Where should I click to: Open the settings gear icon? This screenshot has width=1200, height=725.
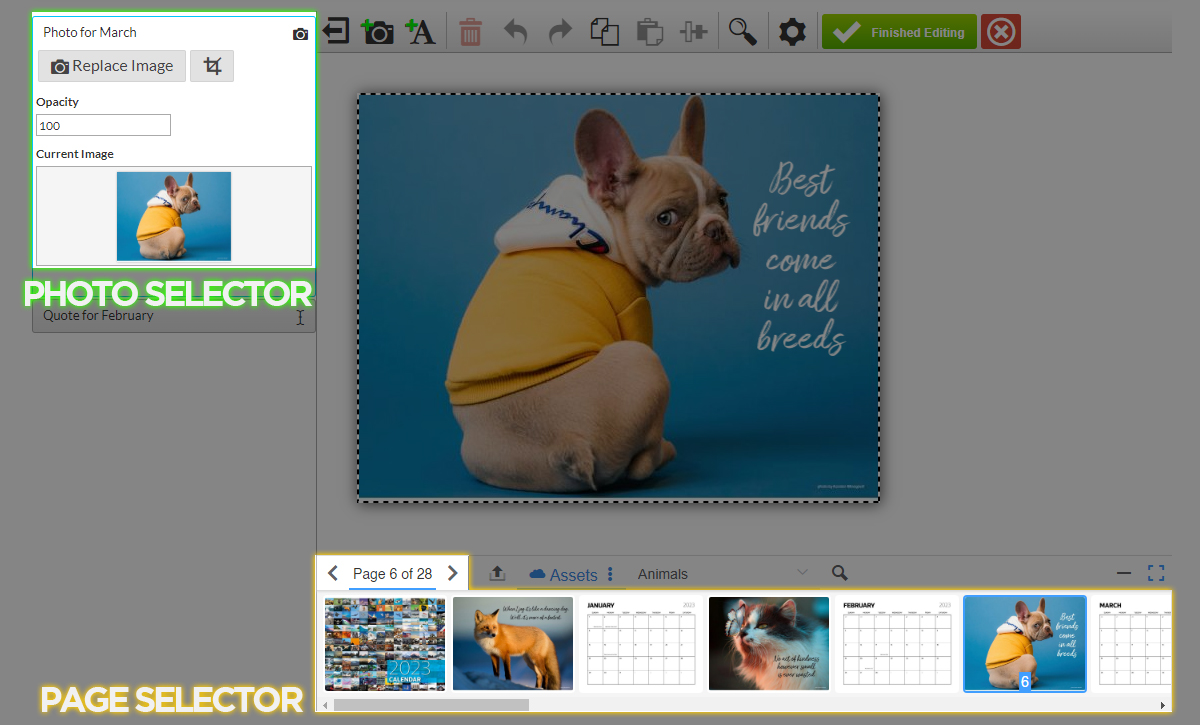[x=792, y=32]
